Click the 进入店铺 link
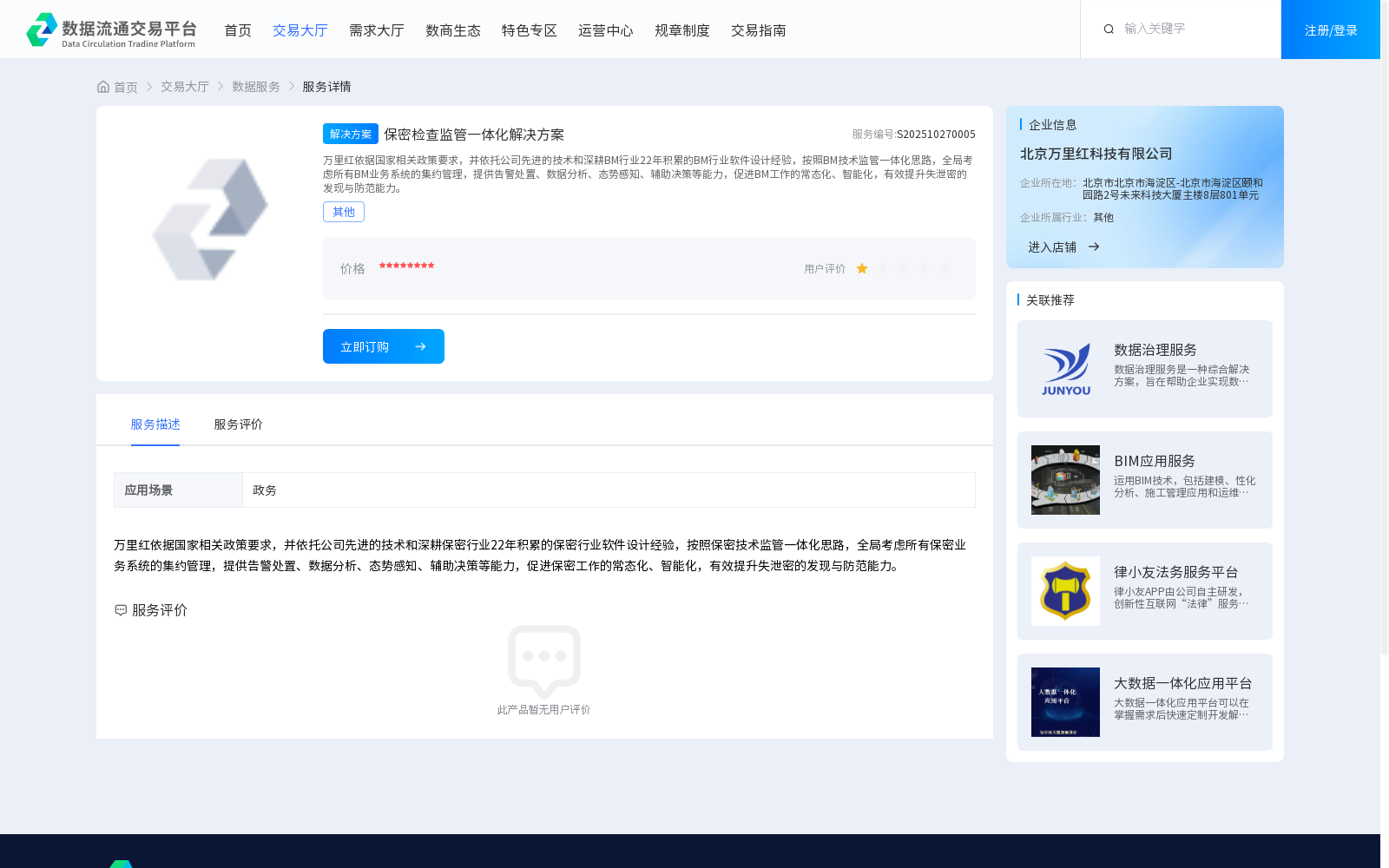Image resolution: width=1389 pixels, height=868 pixels. pos(1052,247)
